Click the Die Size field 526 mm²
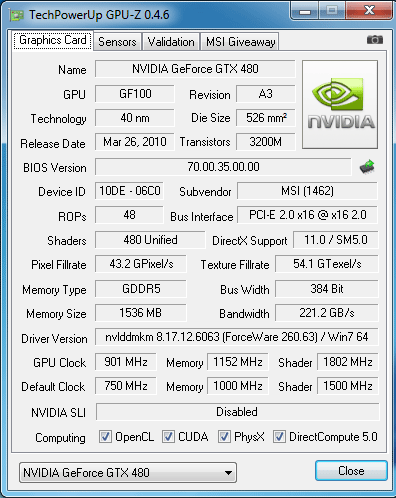Image resolution: width=396 pixels, height=498 pixels. pos(266,118)
